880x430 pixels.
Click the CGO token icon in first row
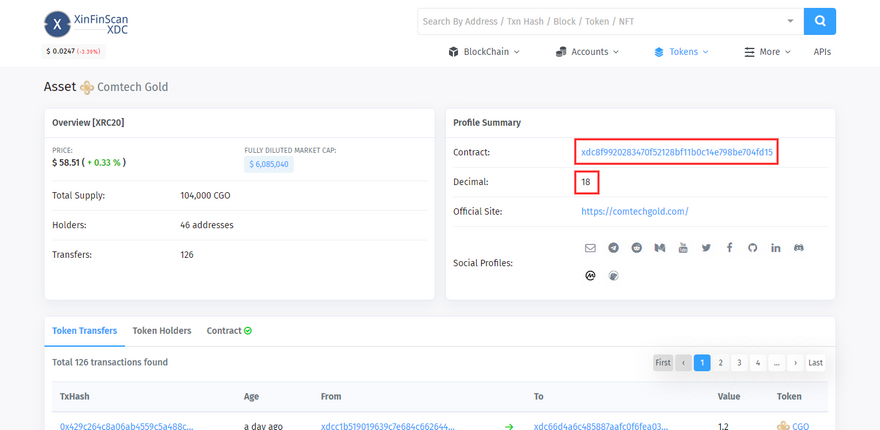[x=783, y=426]
